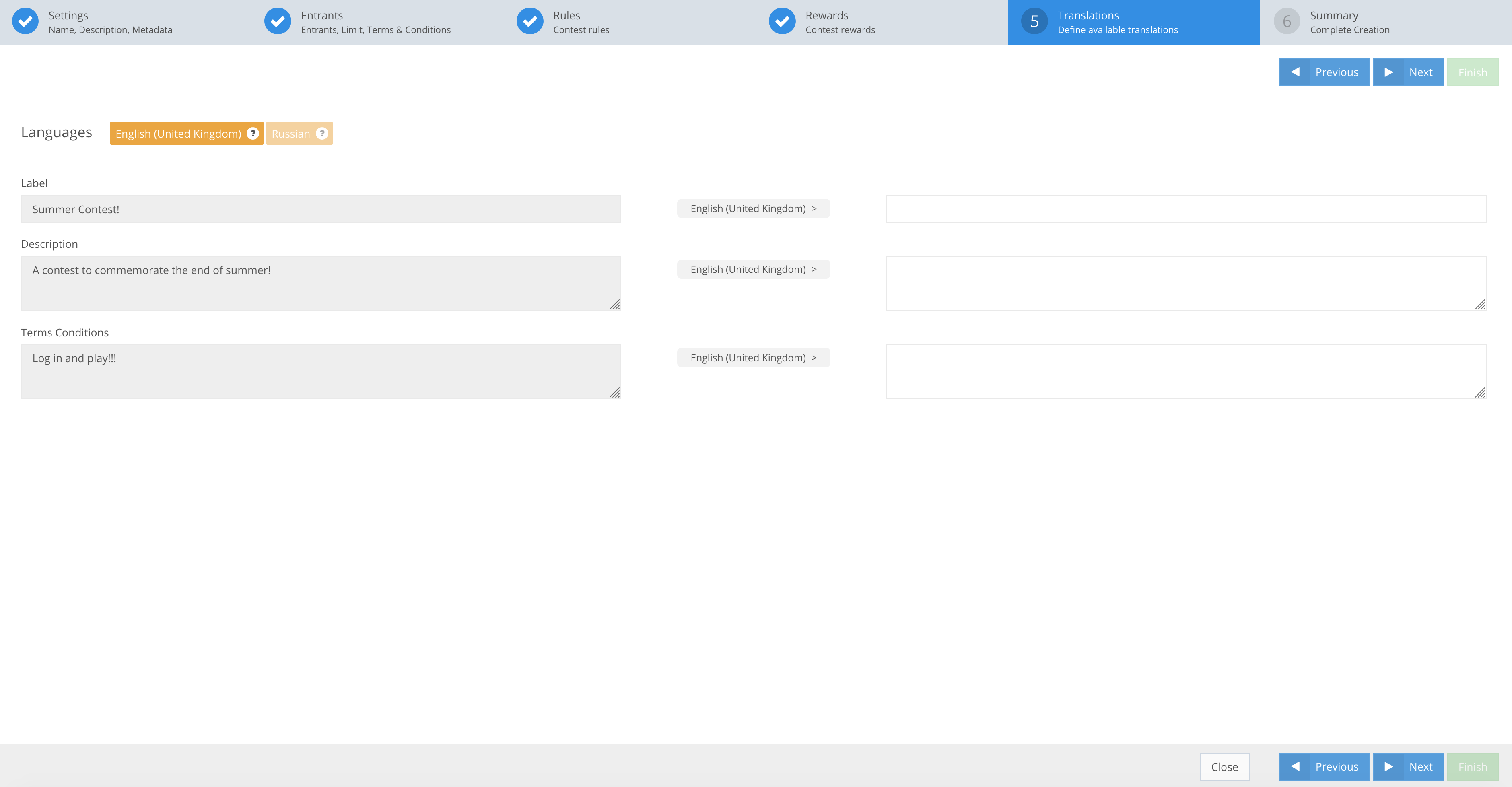Image resolution: width=1512 pixels, height=787 pixels.
Task: Copy Terms Conditions to English (United Kingdom) translation
Action: [754, 357]
